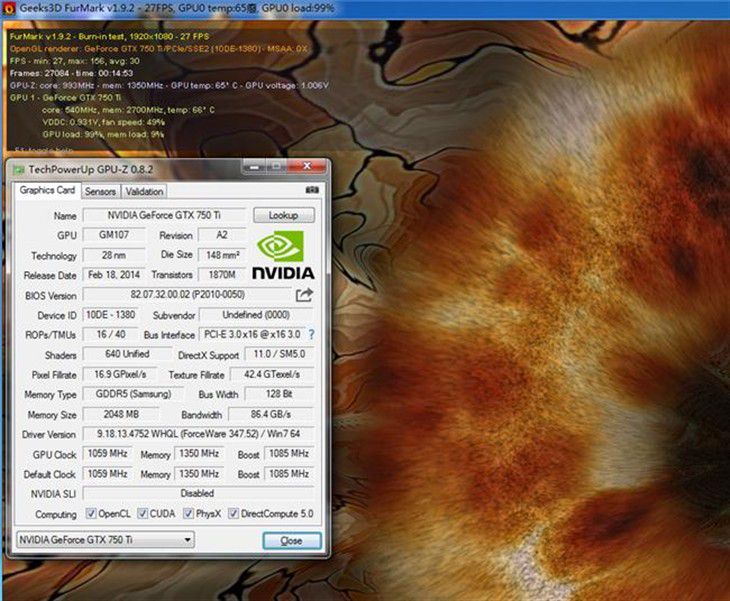Click the ROPs/TMUs value 16 / 40
Viewport: 730px width, 601px height.
[x=111, y=334]
